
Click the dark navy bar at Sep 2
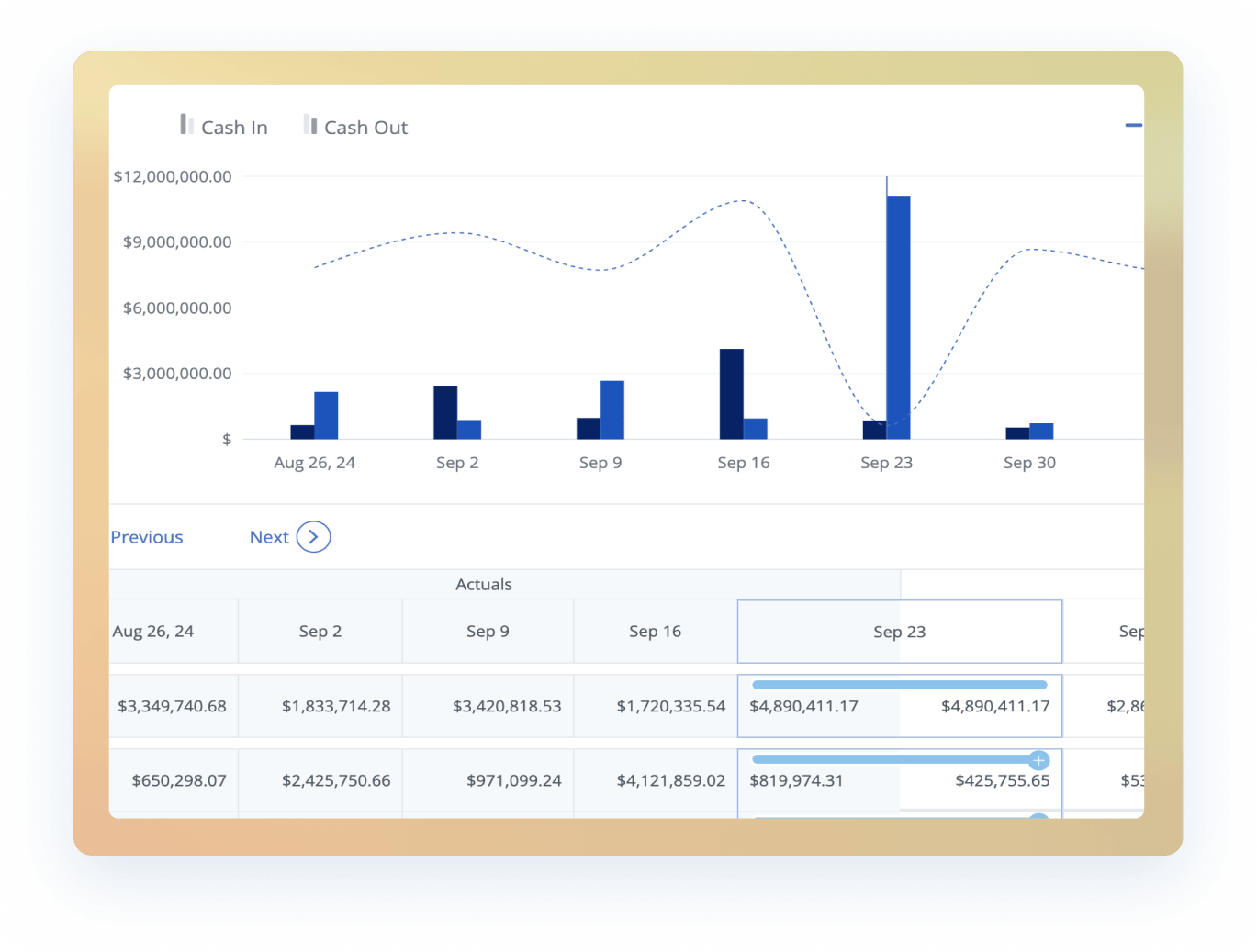pos(445,412)
